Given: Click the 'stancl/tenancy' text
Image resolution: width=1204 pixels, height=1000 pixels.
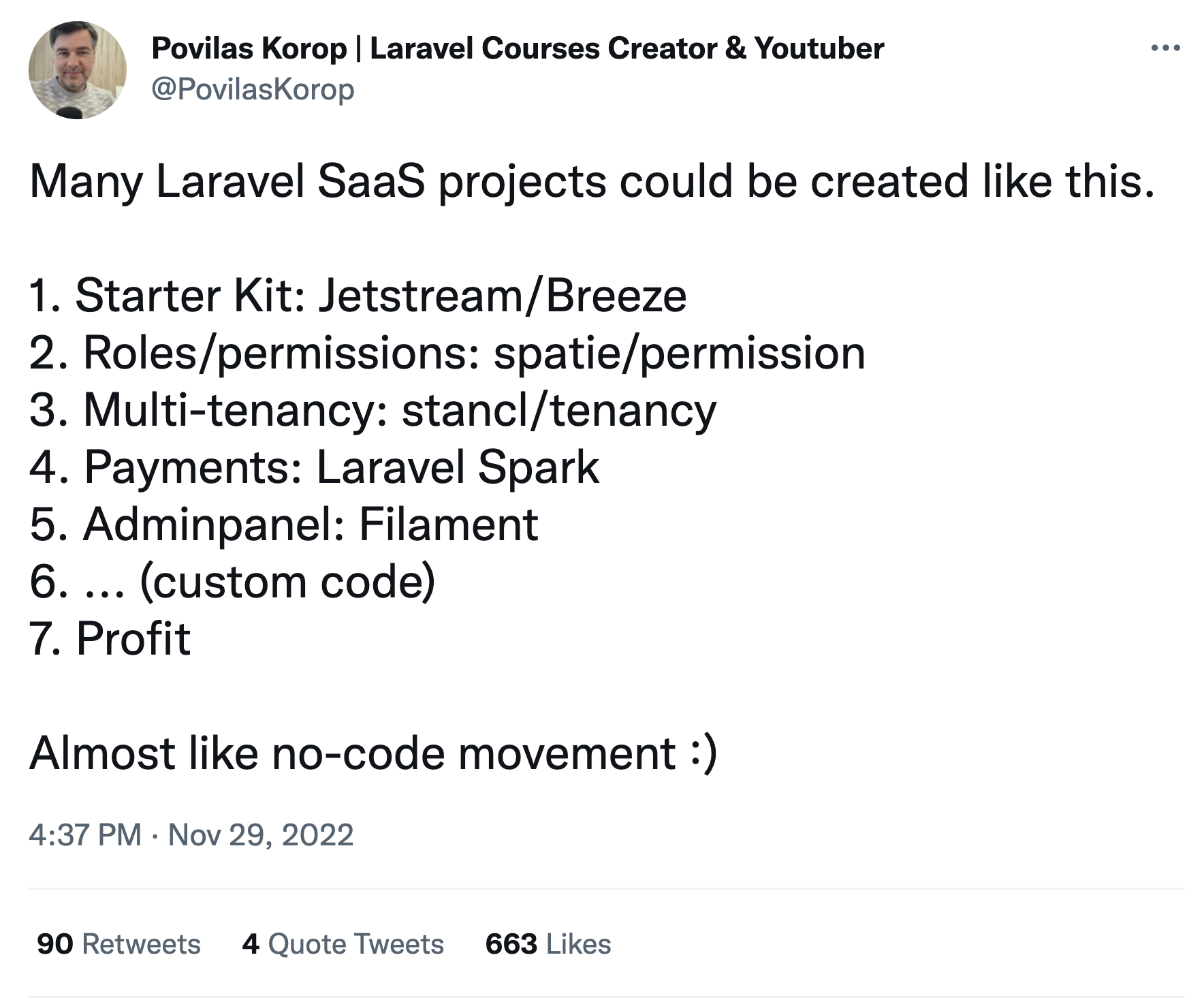Looking at the screenshot, I should pos(559,411).
